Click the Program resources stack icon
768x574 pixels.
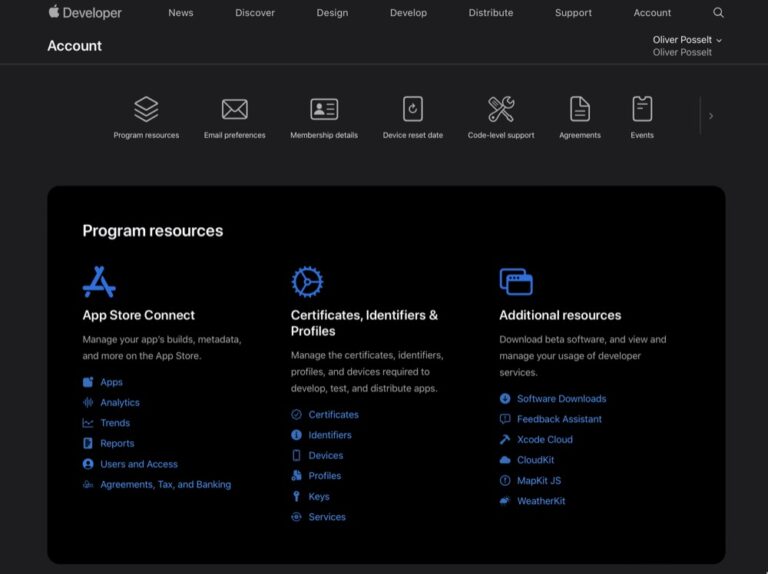pos(146,109)
